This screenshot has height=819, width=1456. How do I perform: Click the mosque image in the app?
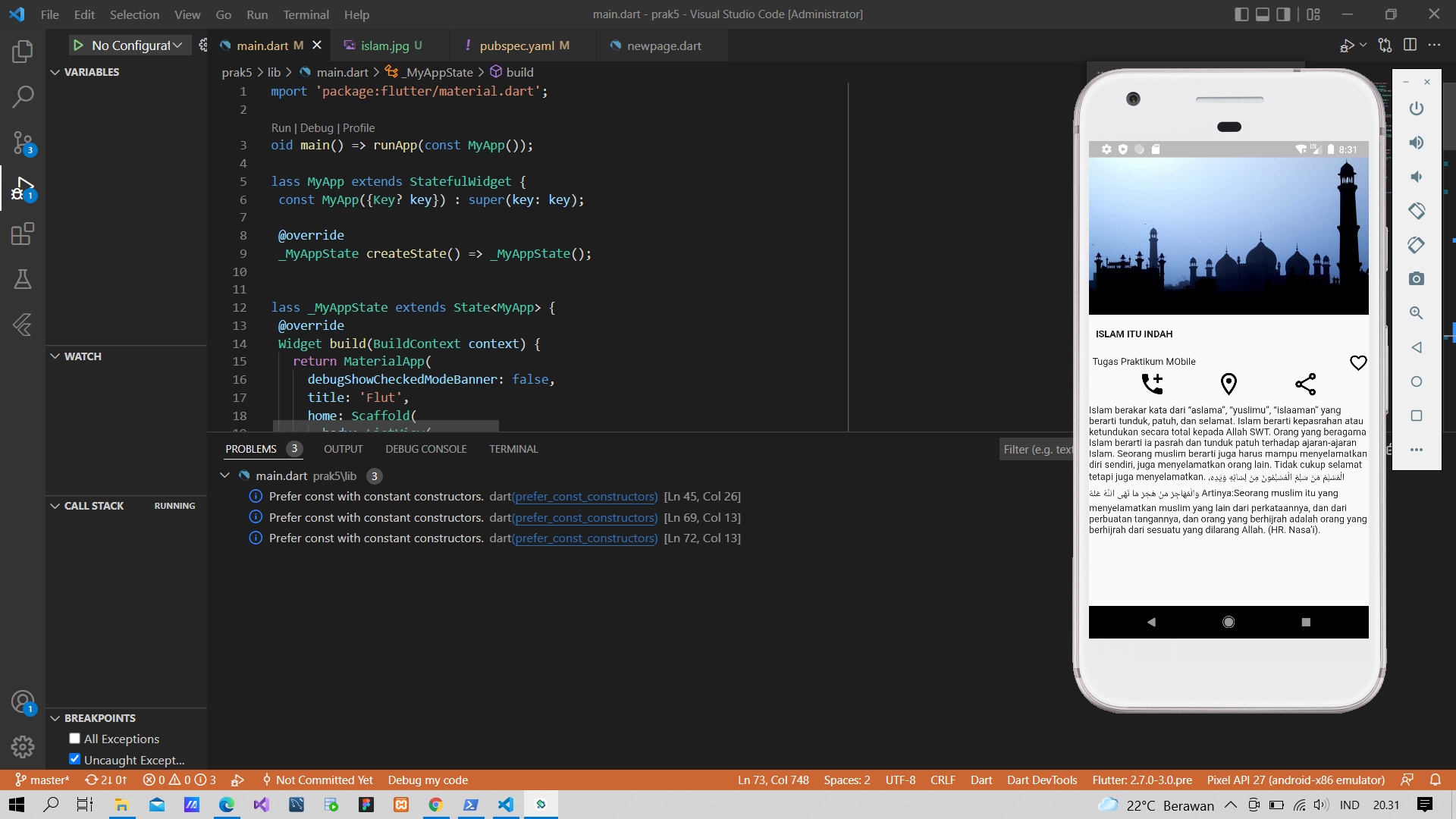click(1228, 236)
